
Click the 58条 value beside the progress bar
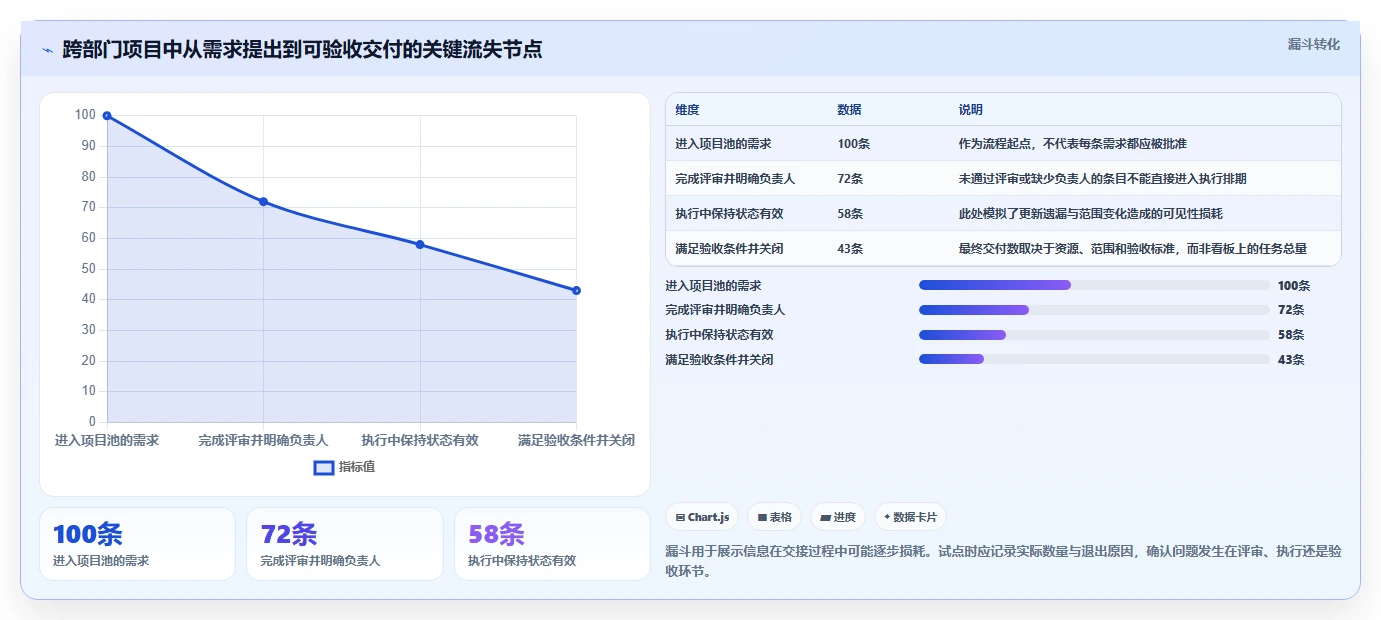[1291, 335]
